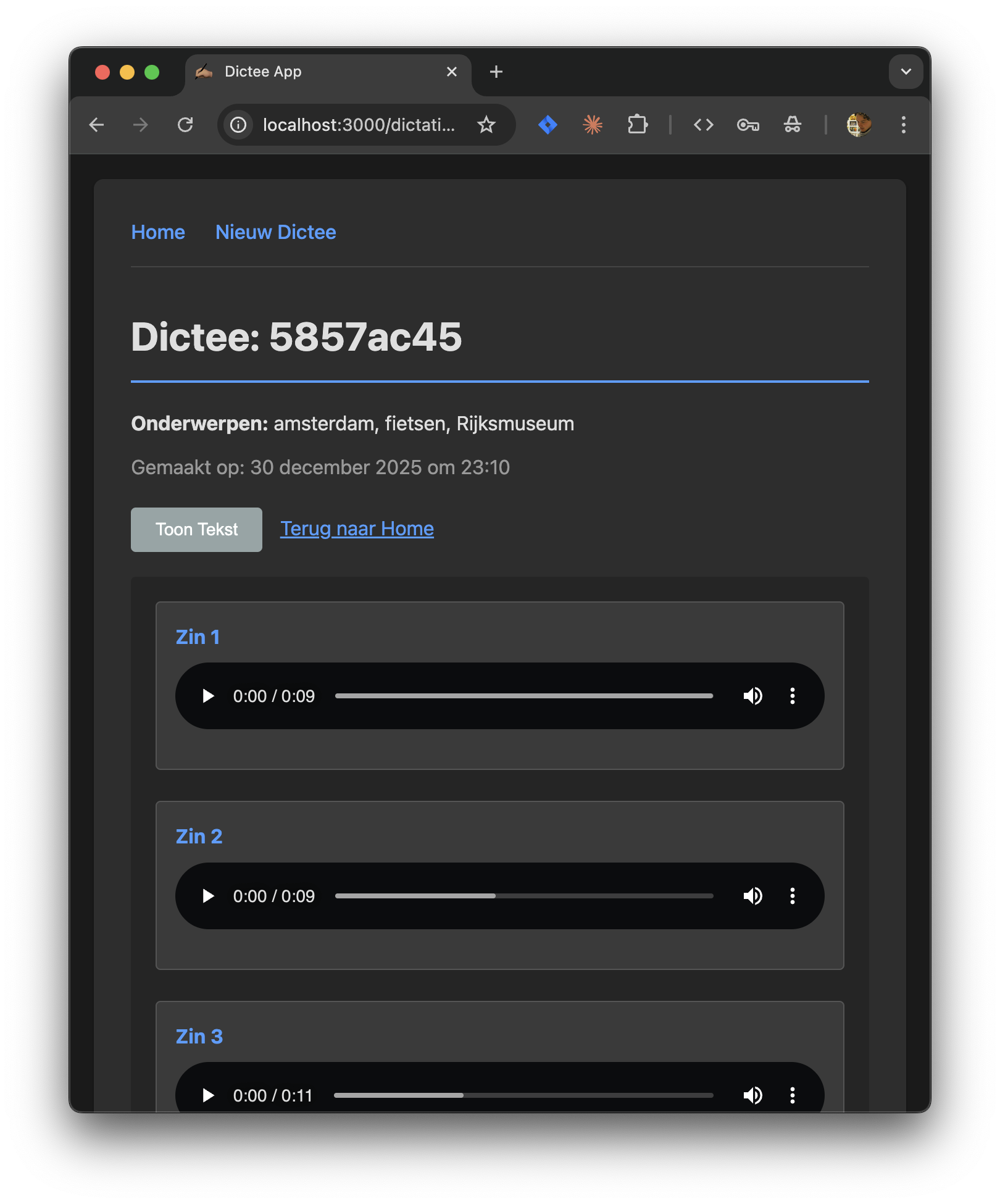The width and height of the screenshot is (1000, 1204).
Task: Click the browser profile avatar
Action: point(858,125)
